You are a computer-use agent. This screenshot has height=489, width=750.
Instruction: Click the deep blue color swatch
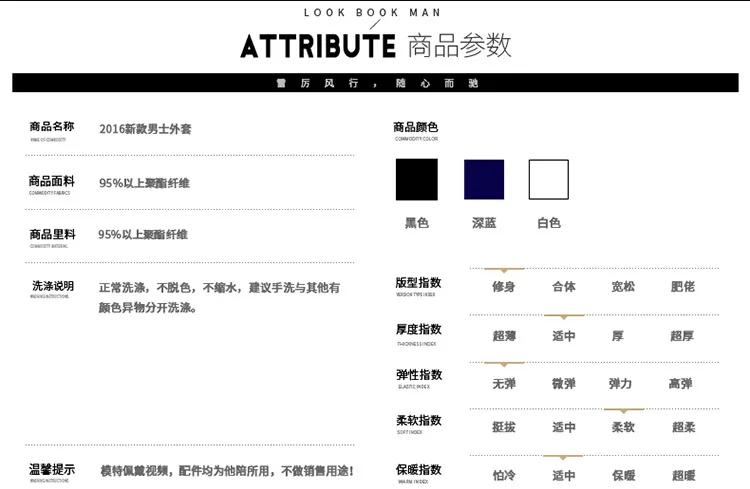coord(484,179)
